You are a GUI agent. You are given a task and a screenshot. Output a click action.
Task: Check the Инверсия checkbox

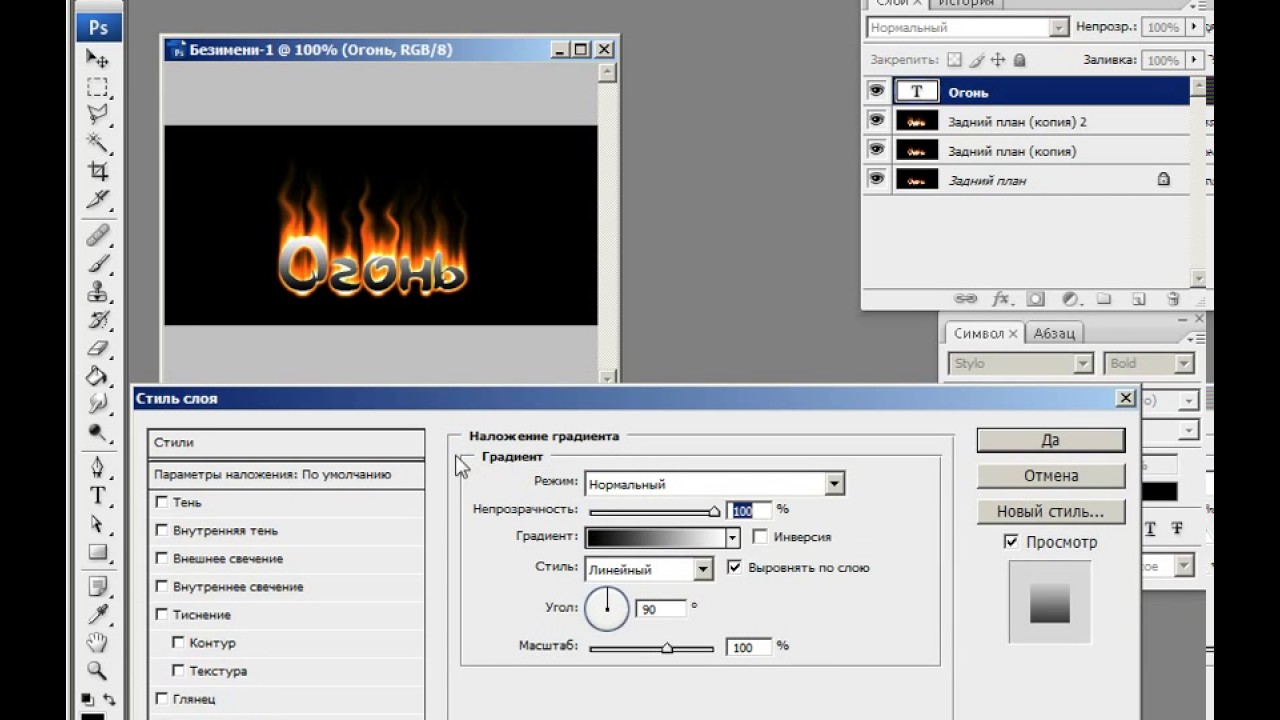tap(760, 537)
